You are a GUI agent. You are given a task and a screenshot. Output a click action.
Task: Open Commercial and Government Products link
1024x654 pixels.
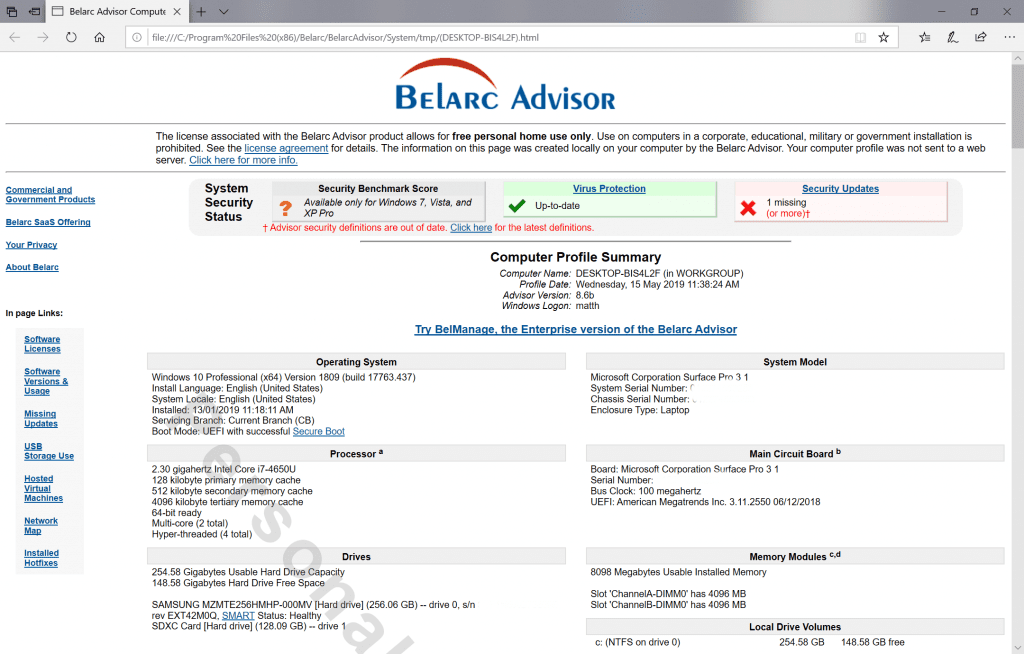pyautogui.click(x=50, y=195)
